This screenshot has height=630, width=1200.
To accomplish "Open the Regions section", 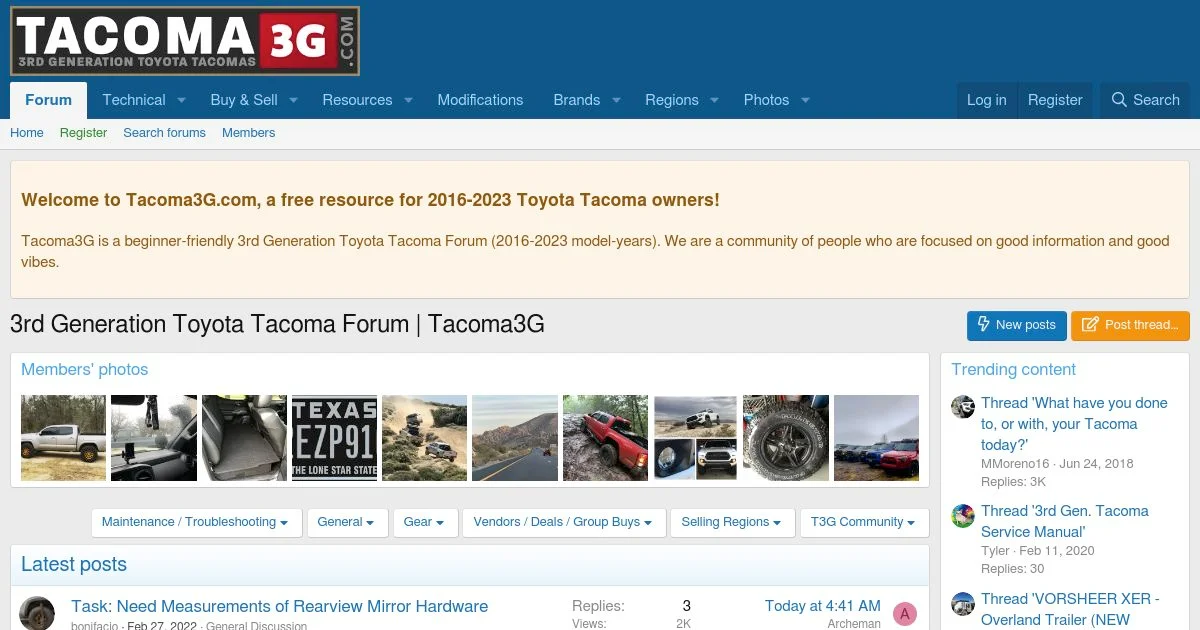I will [x=672, y=100].
